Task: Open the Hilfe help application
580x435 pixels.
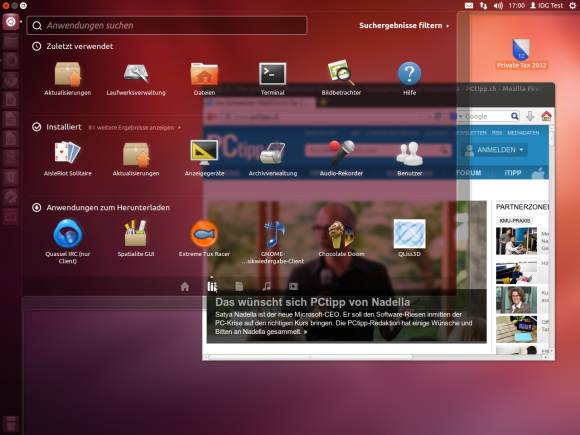Action: coord(409,79)
